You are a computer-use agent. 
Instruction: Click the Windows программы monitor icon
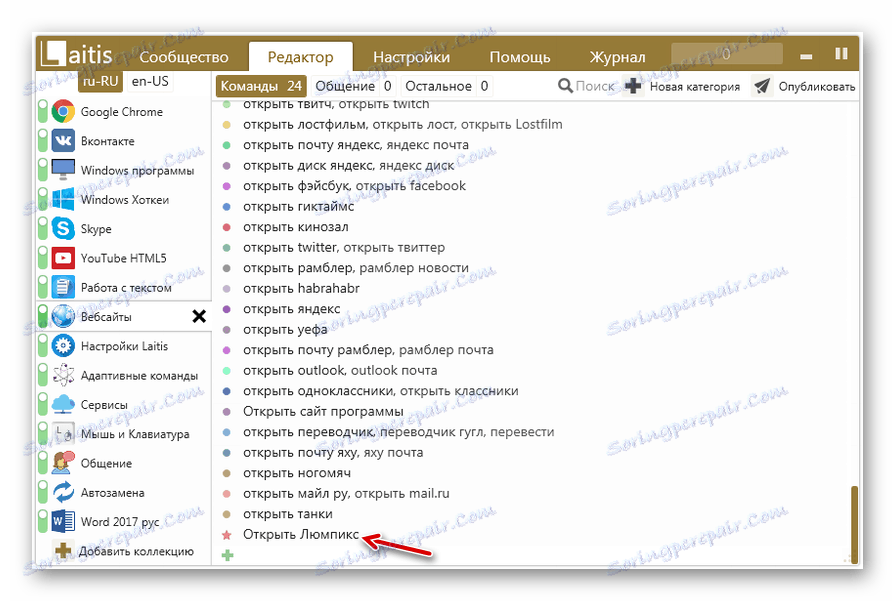[63, 170]
